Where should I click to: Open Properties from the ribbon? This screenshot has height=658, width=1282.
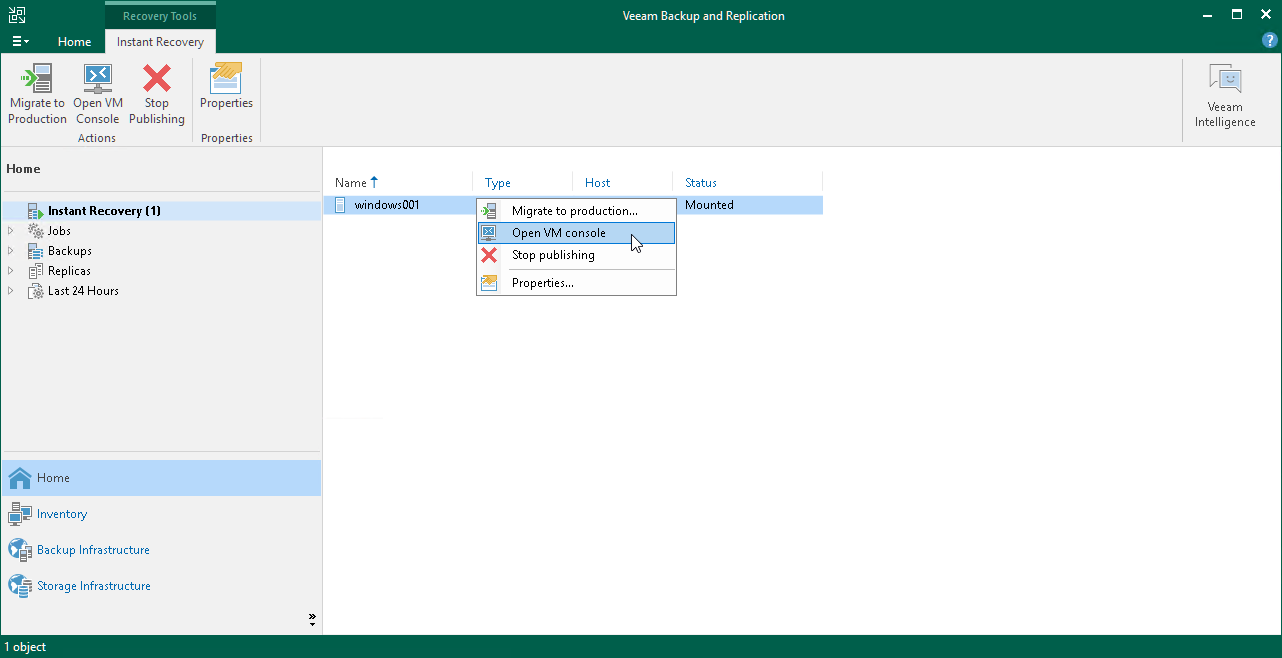pos(226,90)
